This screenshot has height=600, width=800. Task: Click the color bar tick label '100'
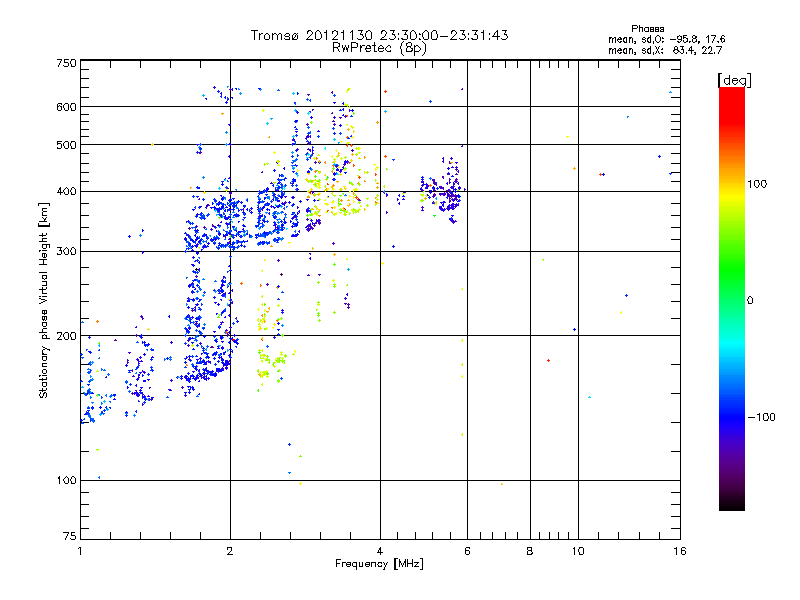[757, 184]
